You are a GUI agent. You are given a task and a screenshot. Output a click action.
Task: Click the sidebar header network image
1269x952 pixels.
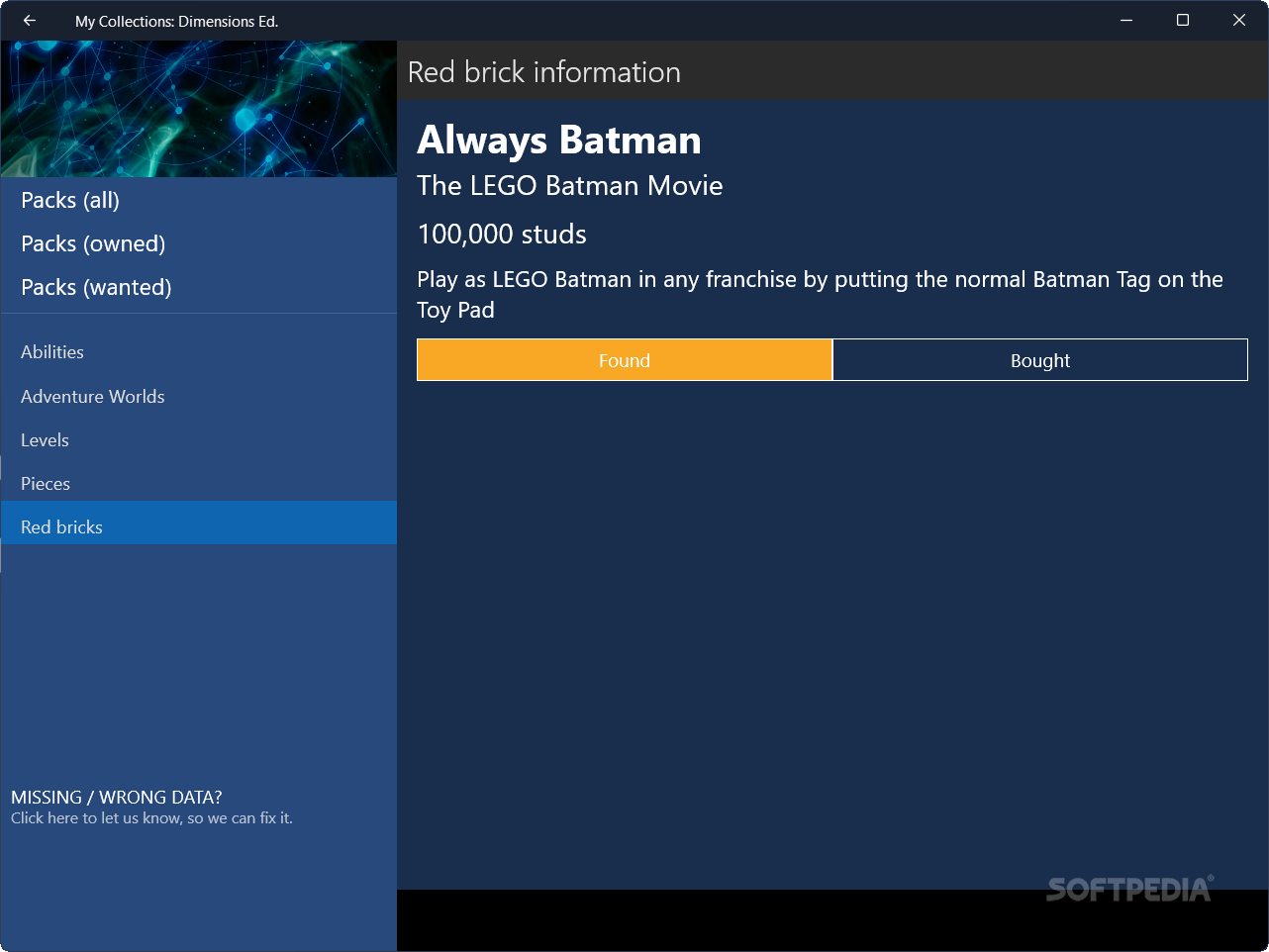199,109
